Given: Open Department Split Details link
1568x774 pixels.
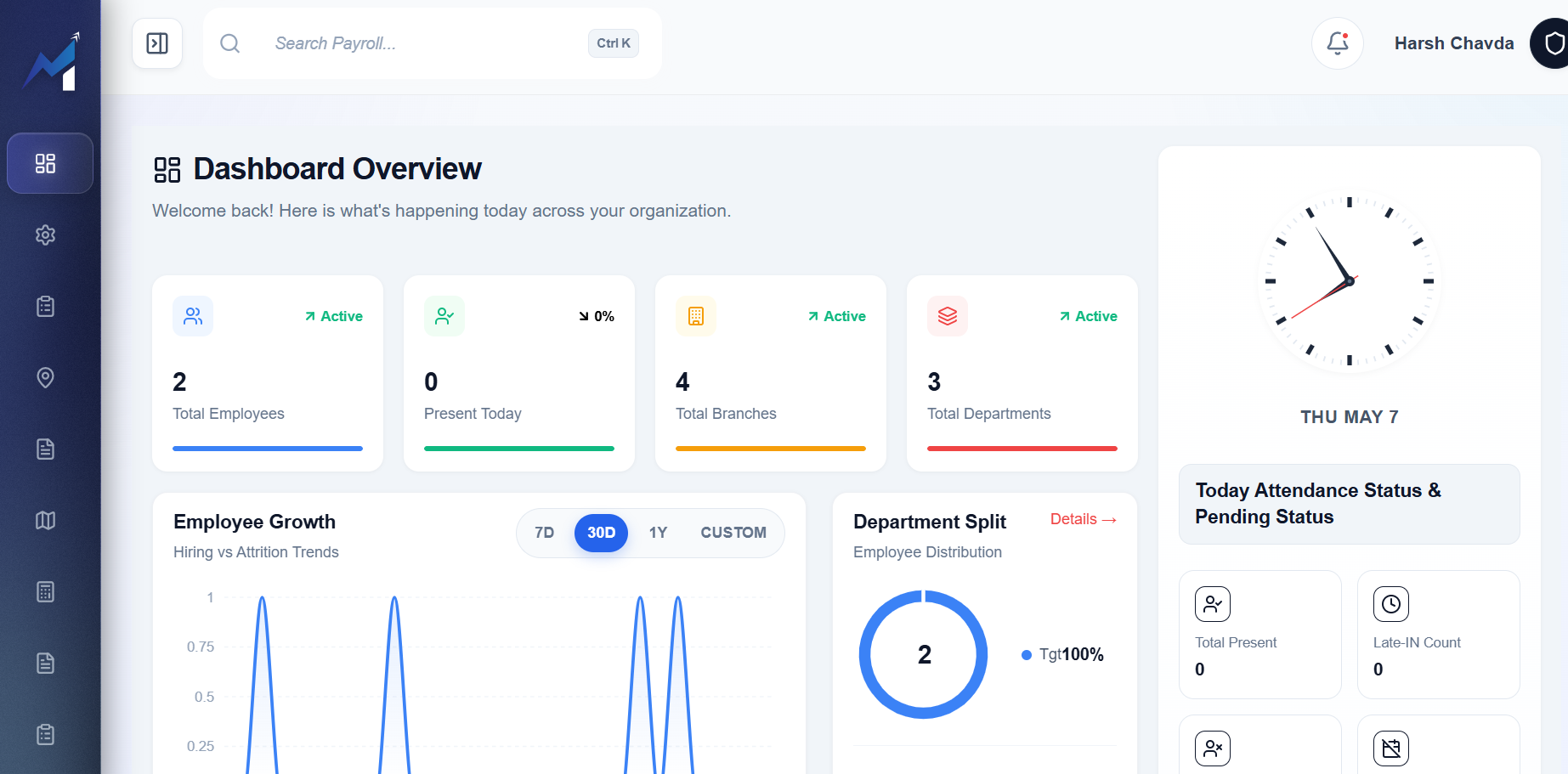Looking at the screenshot, I should coord(1084,519).
